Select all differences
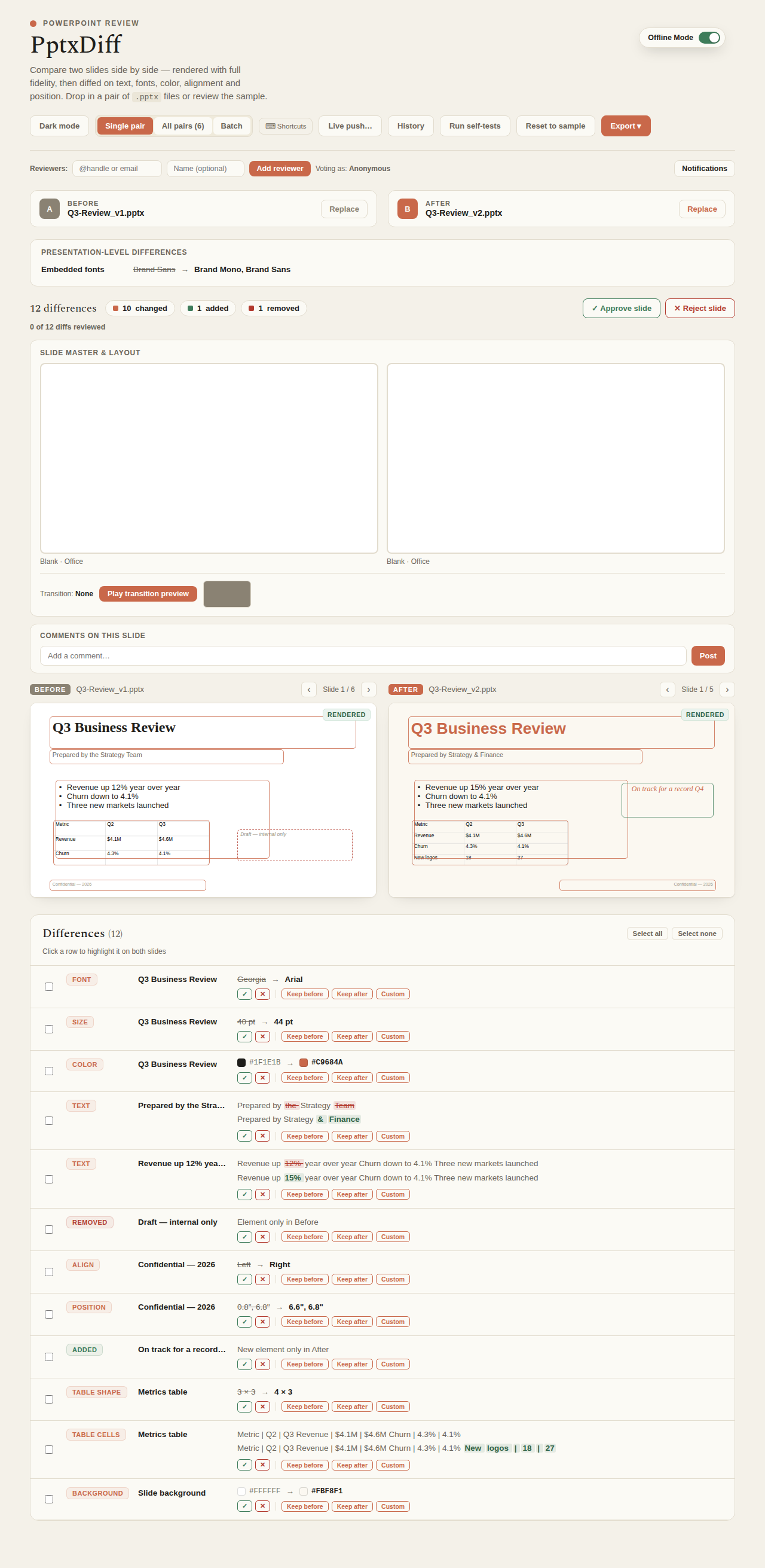 (x=647, y=934)
